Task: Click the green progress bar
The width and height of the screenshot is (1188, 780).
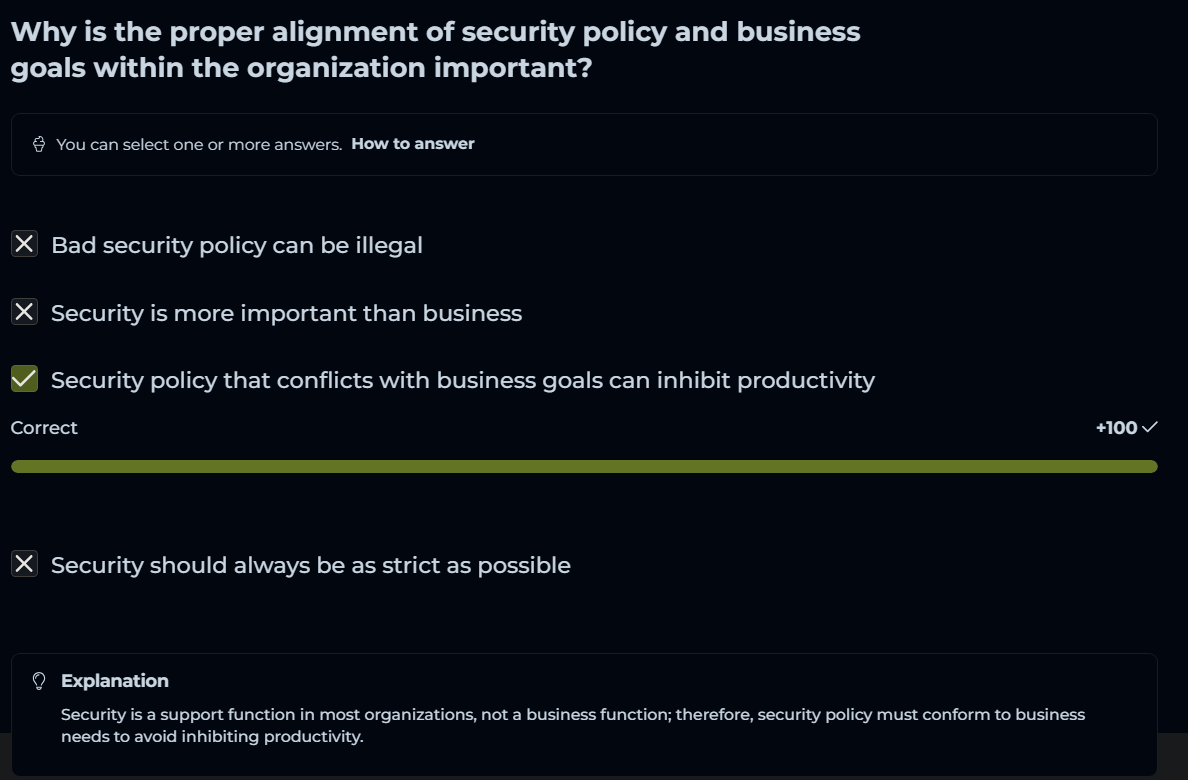Action: (584, 466)
